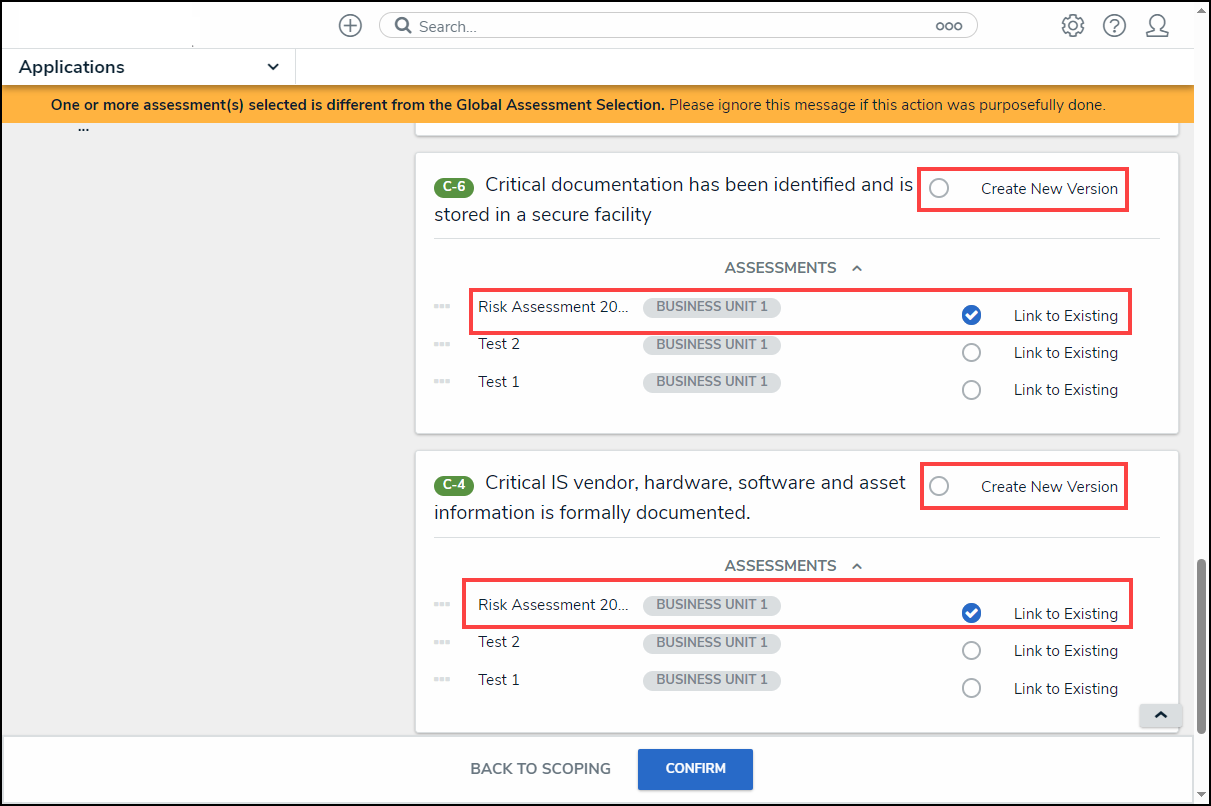Open the user profile icon
The width and height of the screenshot is (1211, 806).
click(1157, 26)
